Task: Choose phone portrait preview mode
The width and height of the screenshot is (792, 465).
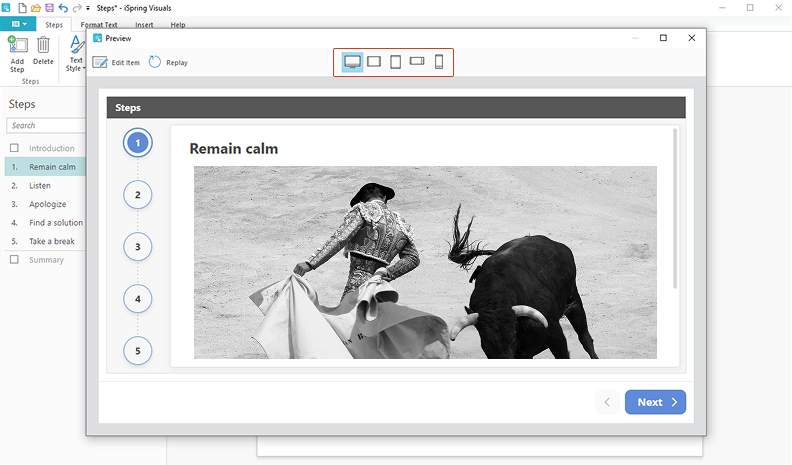Action: click(x=439, y=62)
